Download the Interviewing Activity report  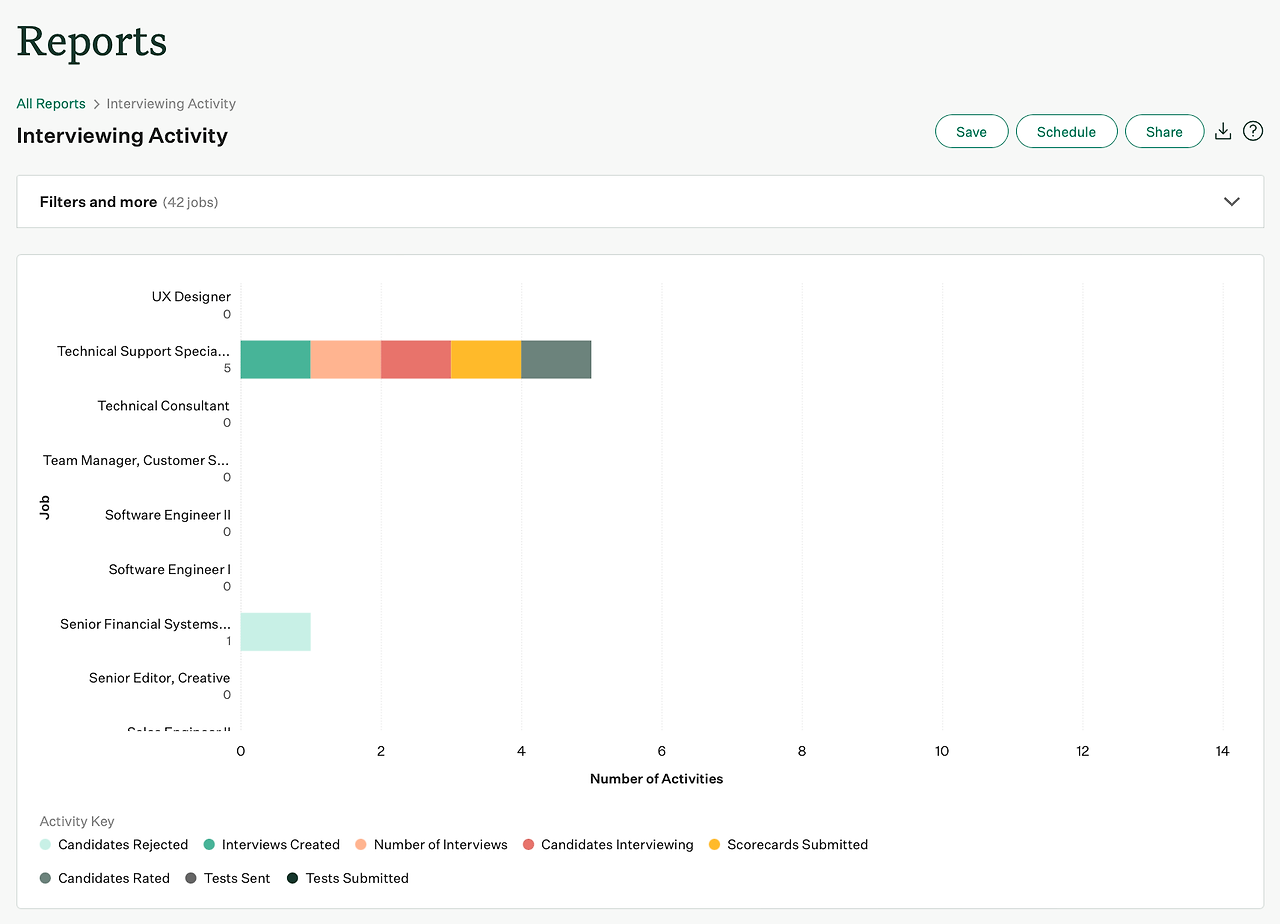1222,130
